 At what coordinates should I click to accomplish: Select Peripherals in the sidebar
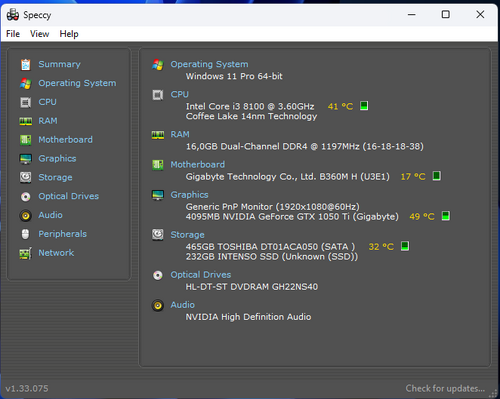point(63,234)
